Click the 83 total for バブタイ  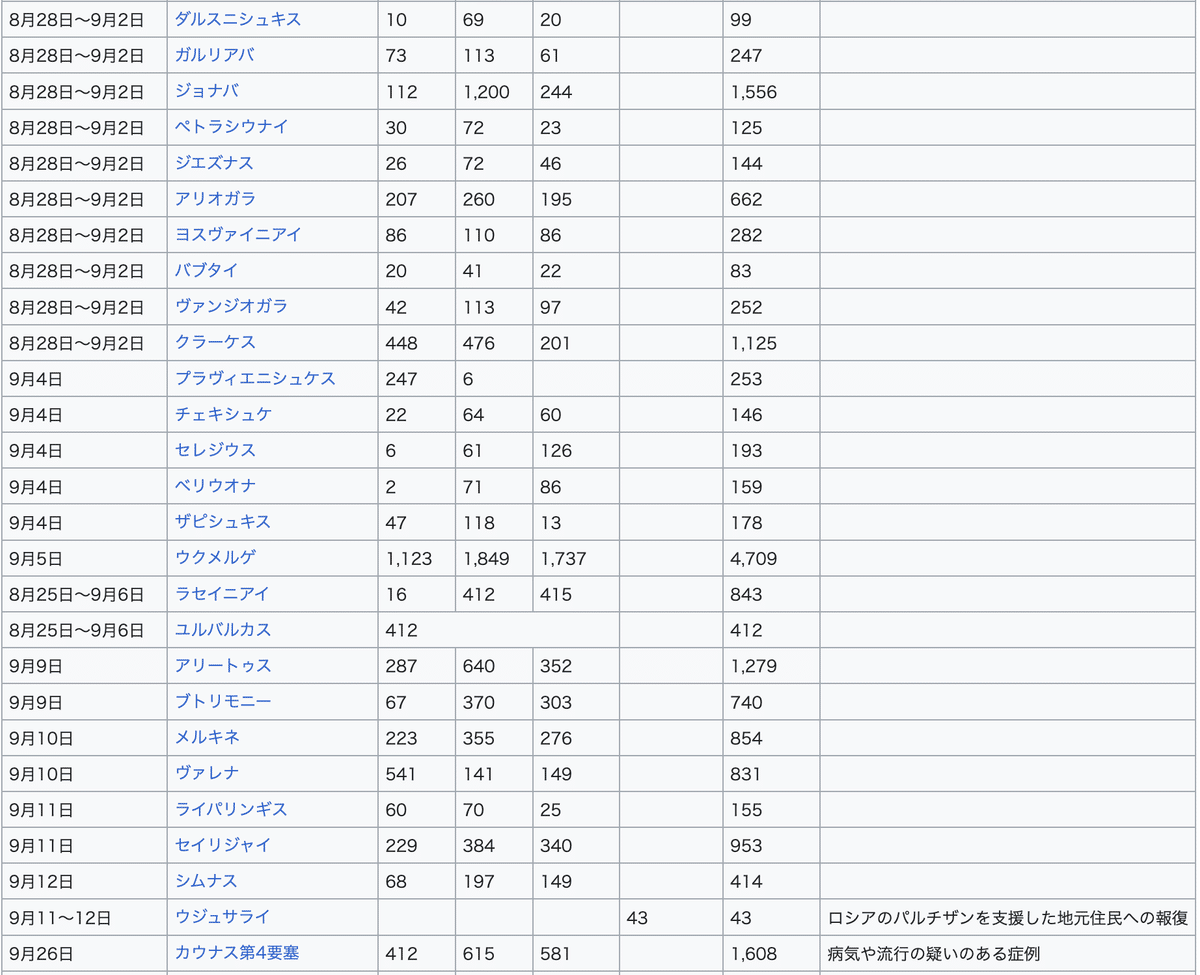pos(741,272)
